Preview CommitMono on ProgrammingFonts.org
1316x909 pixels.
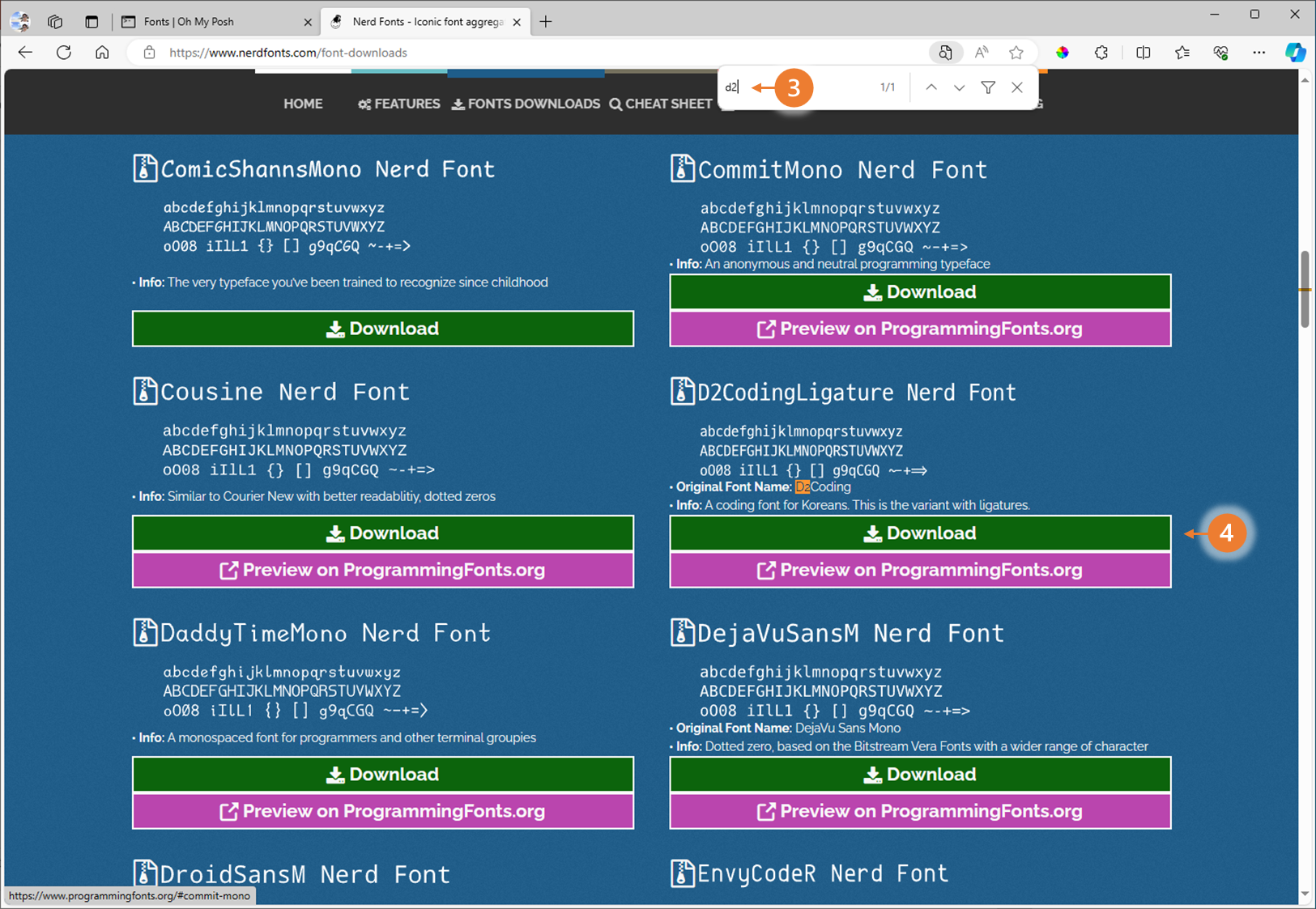coord(920,329)
